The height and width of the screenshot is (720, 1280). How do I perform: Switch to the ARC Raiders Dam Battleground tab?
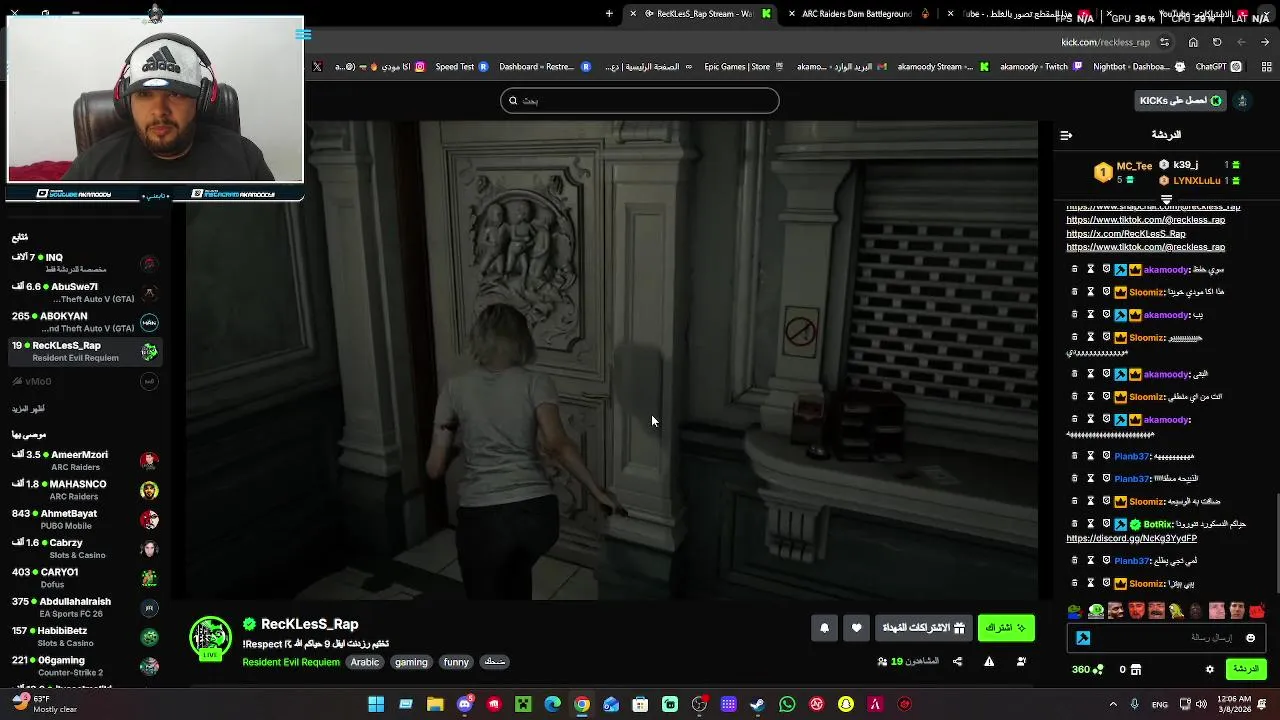[x=857, y=14]
